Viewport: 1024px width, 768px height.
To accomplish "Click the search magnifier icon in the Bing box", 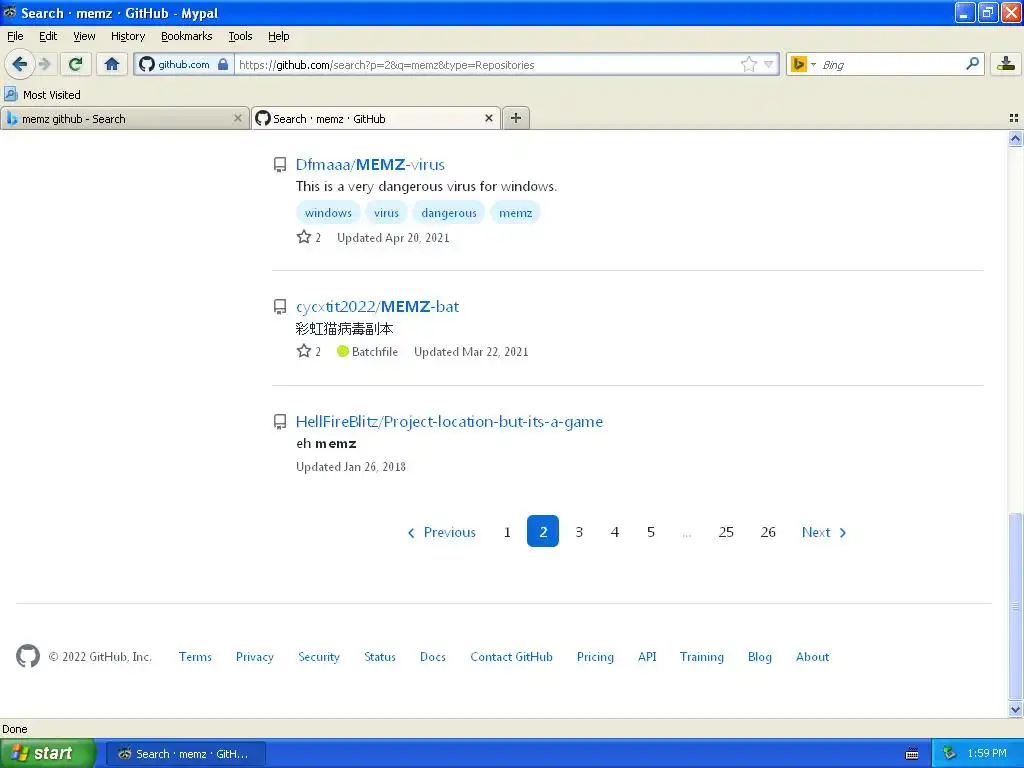I will [x=972, y=64].
